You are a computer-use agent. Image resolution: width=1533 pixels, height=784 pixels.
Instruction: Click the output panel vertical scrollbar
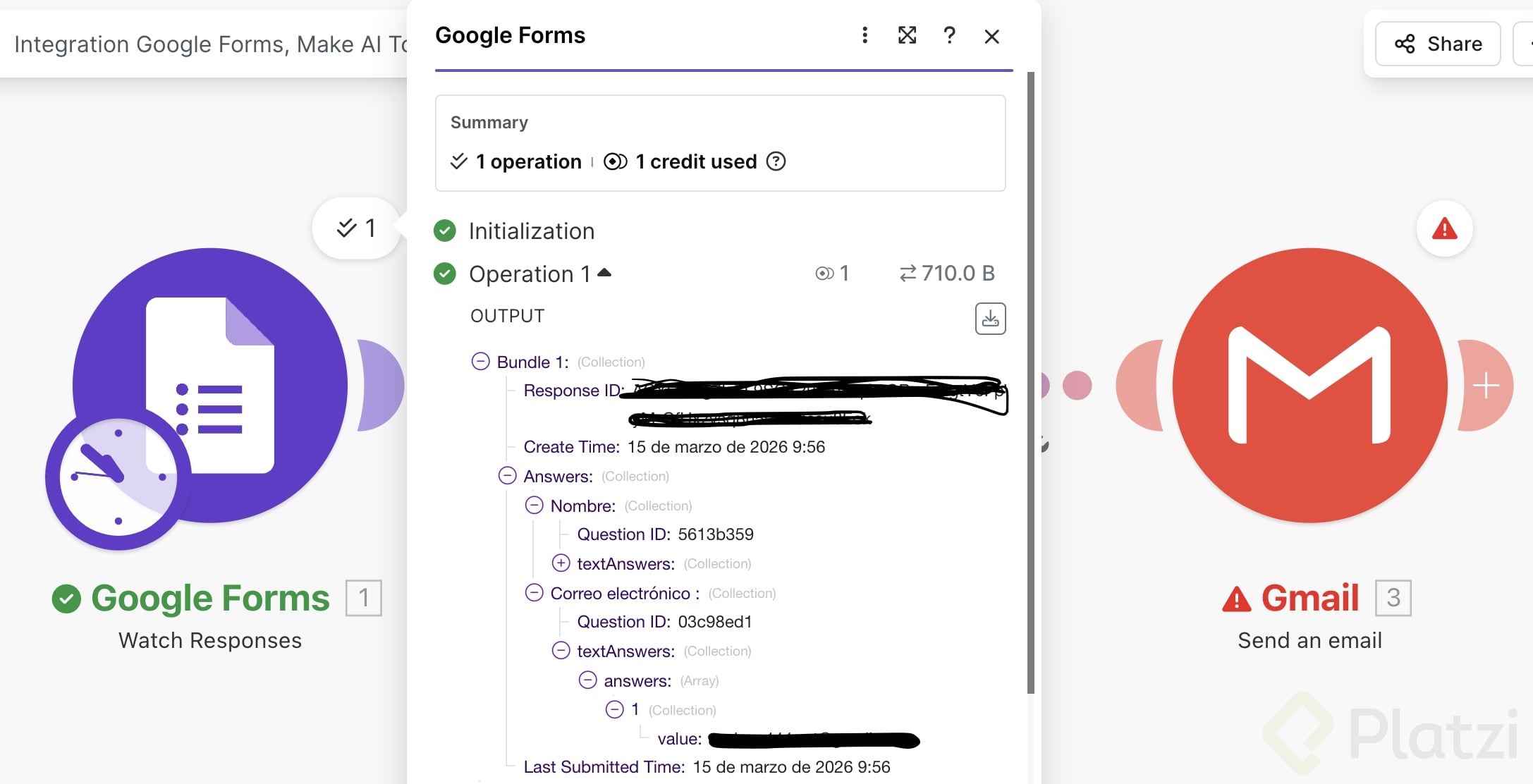coord(1030,381)
